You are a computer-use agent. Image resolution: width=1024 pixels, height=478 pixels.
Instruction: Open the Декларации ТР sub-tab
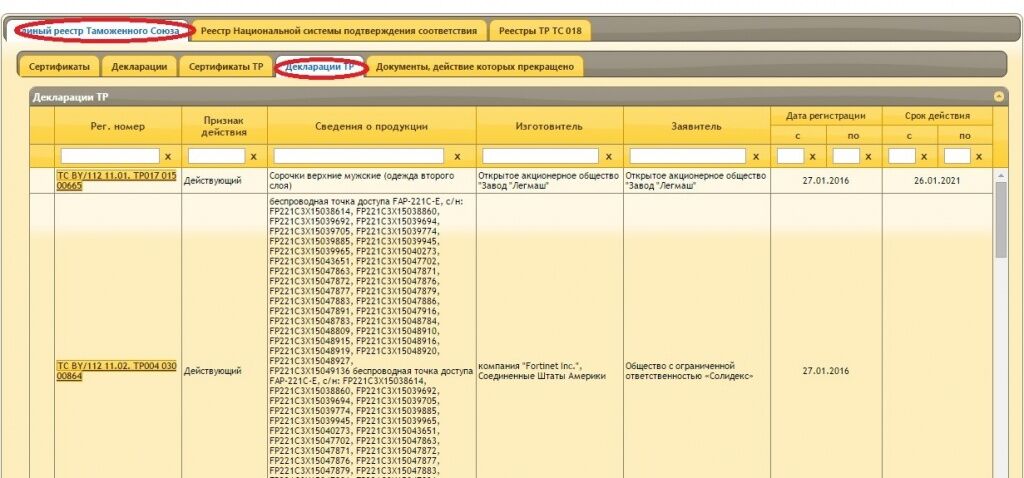tap(320, 67)
